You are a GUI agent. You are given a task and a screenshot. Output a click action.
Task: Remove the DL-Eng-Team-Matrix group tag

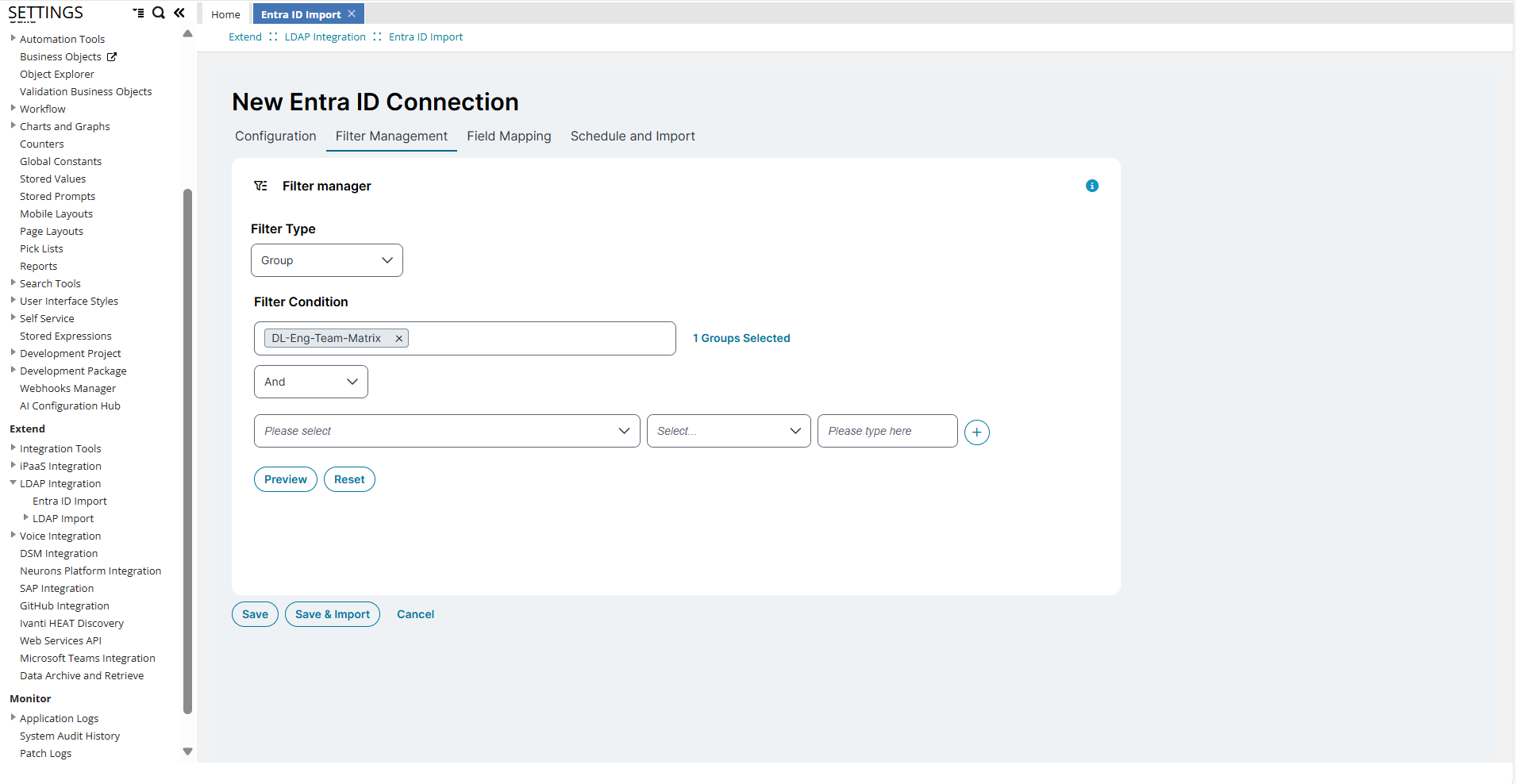[399, 339]
